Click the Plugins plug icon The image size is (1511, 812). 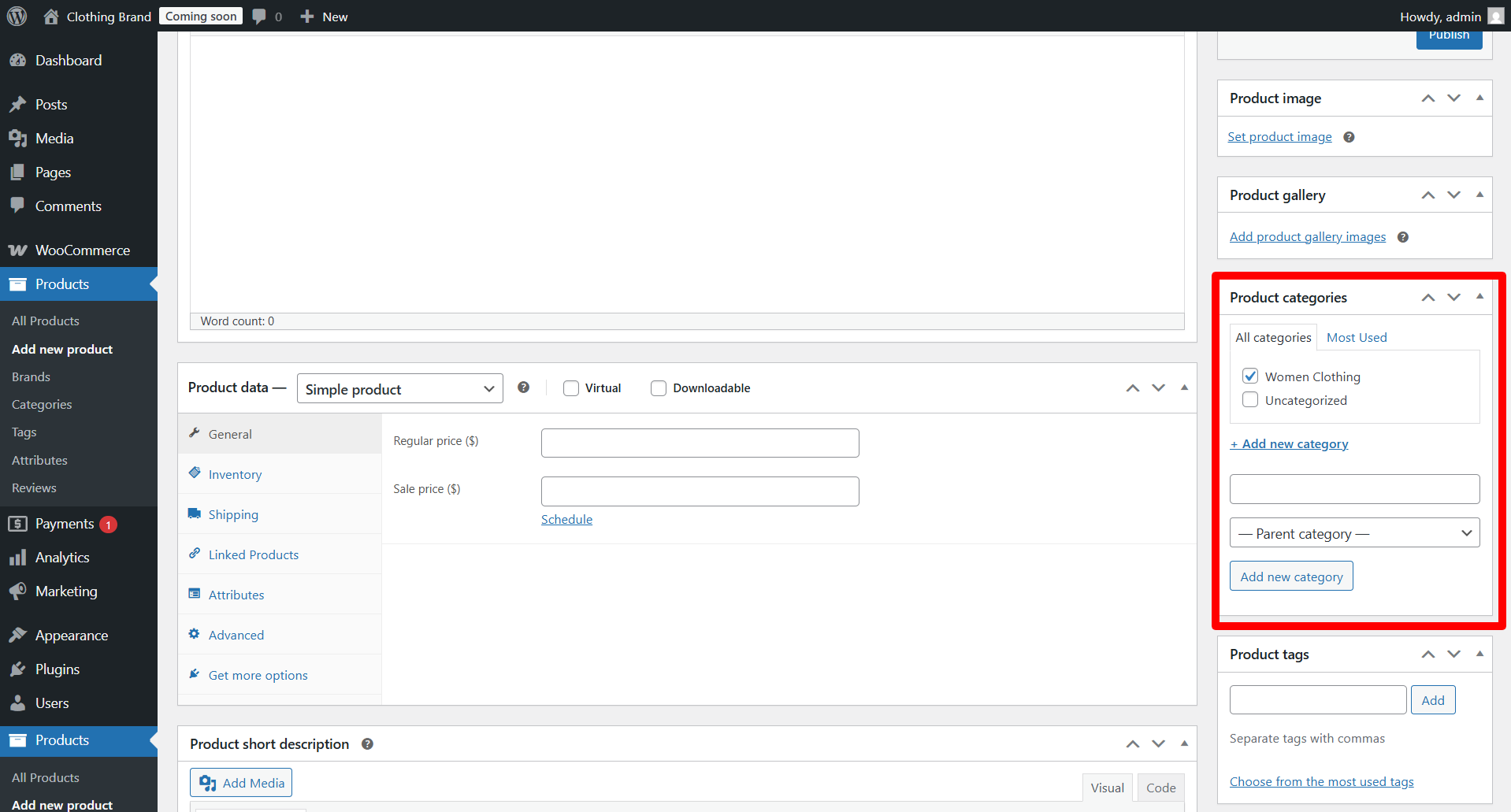pos(17,669)
